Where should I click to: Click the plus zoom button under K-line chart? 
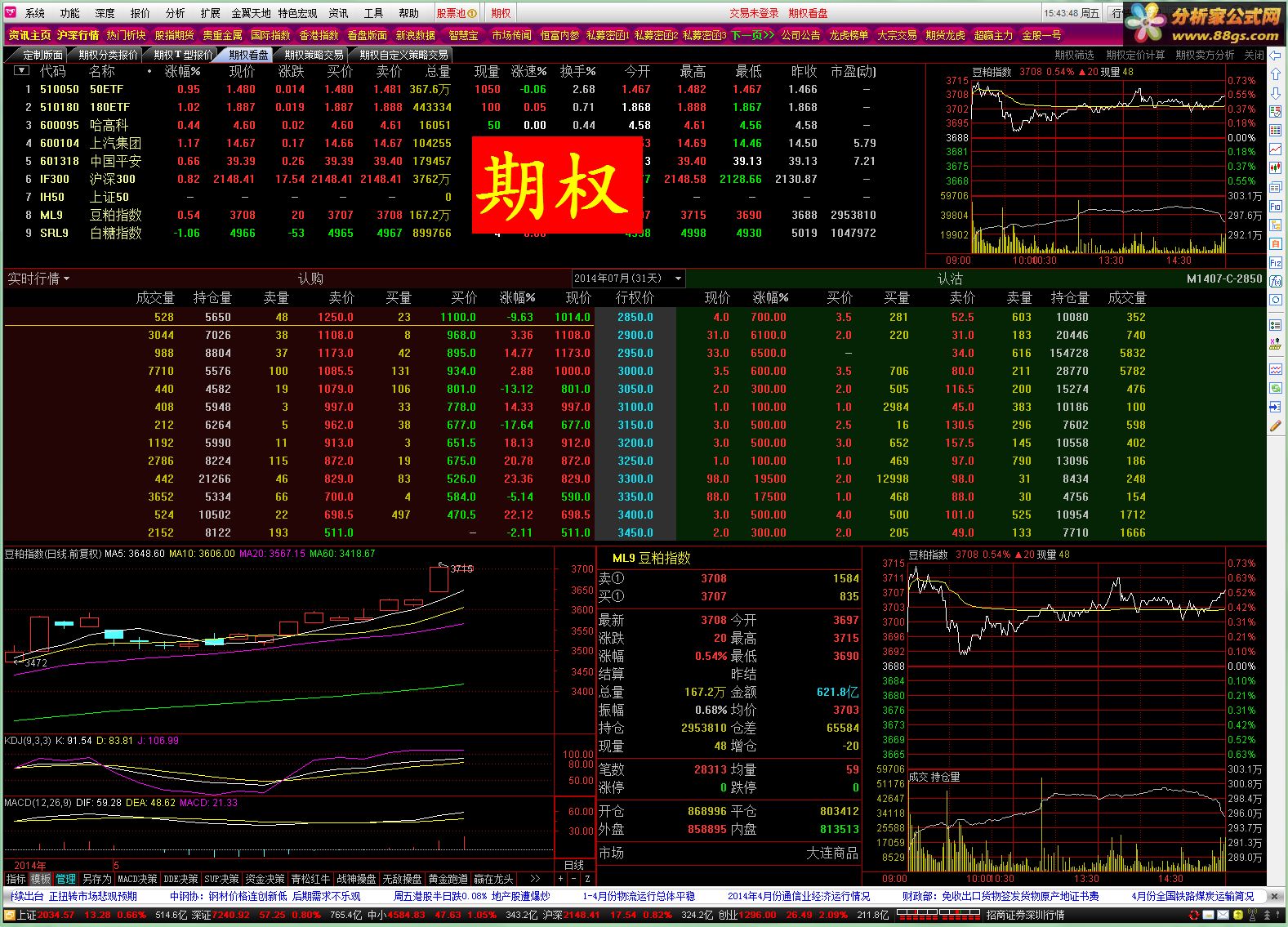click(560, 879)
